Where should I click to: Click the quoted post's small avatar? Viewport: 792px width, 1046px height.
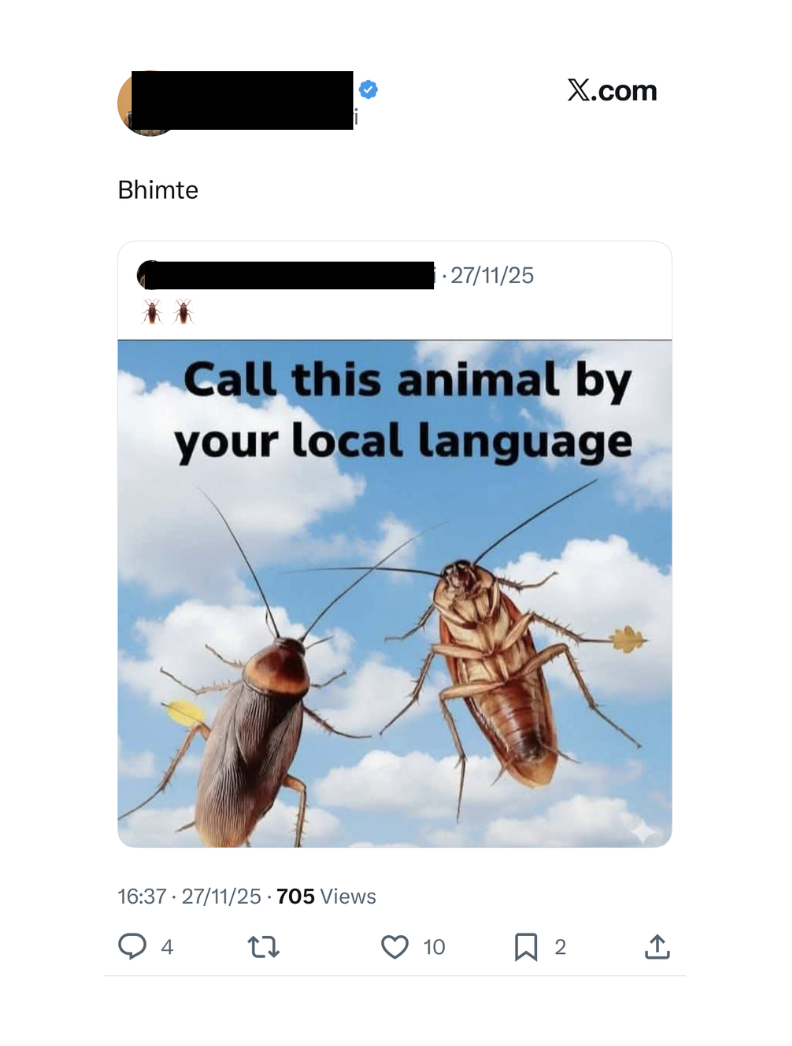(146, 274)
